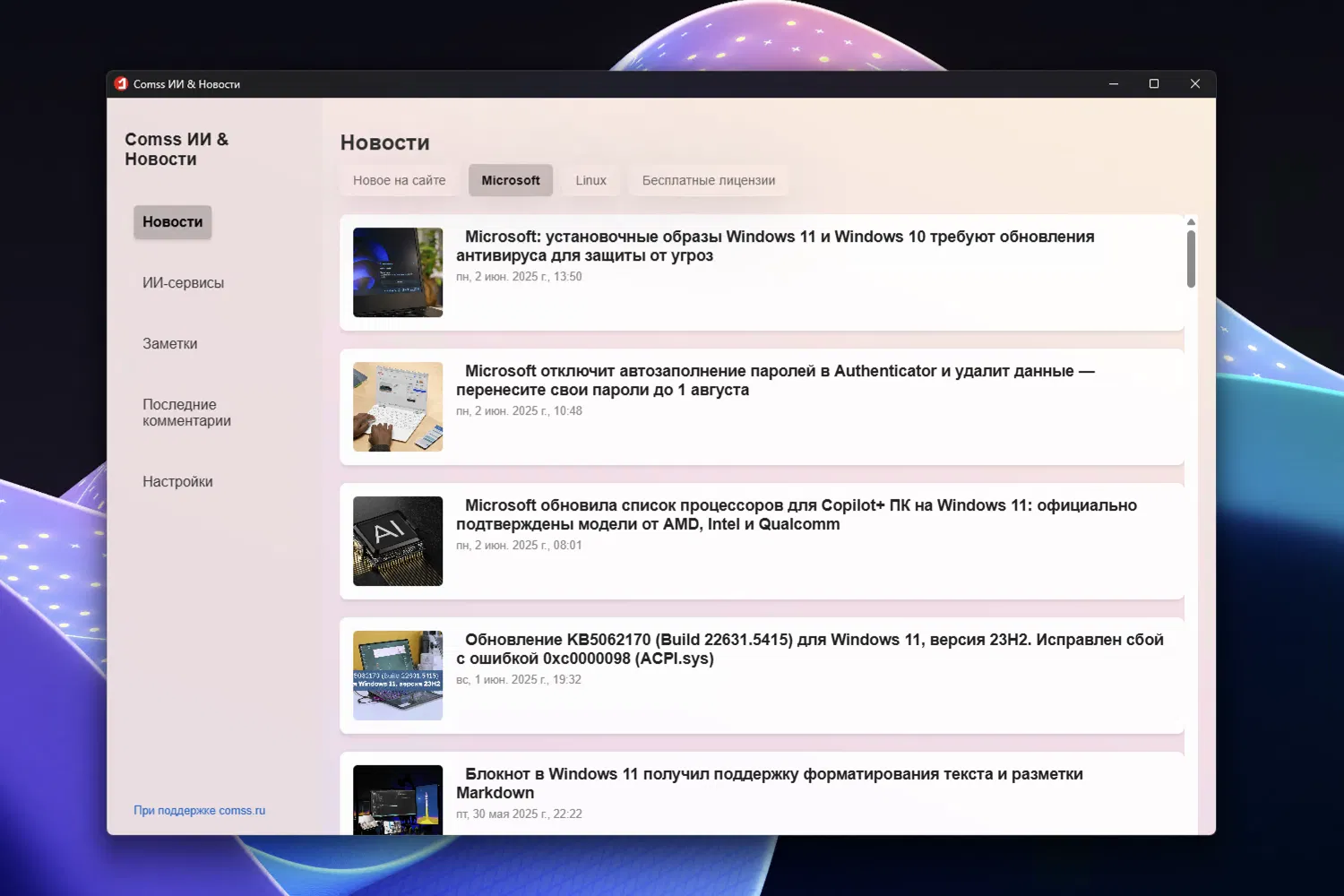Open the Бесплатные лицензии tab
This screenshot has width=1344, height=896.
pos(709,180)
